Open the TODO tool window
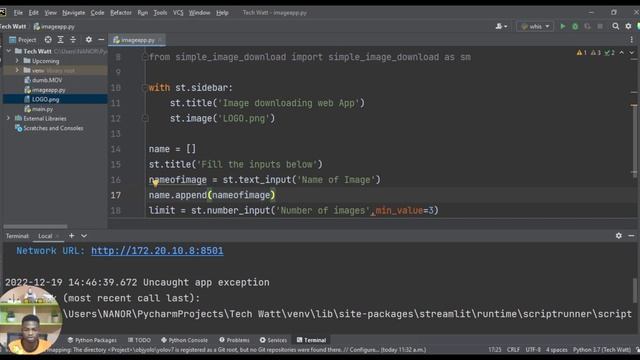This screenshot has height=360, width=640. tap(139, 340)
